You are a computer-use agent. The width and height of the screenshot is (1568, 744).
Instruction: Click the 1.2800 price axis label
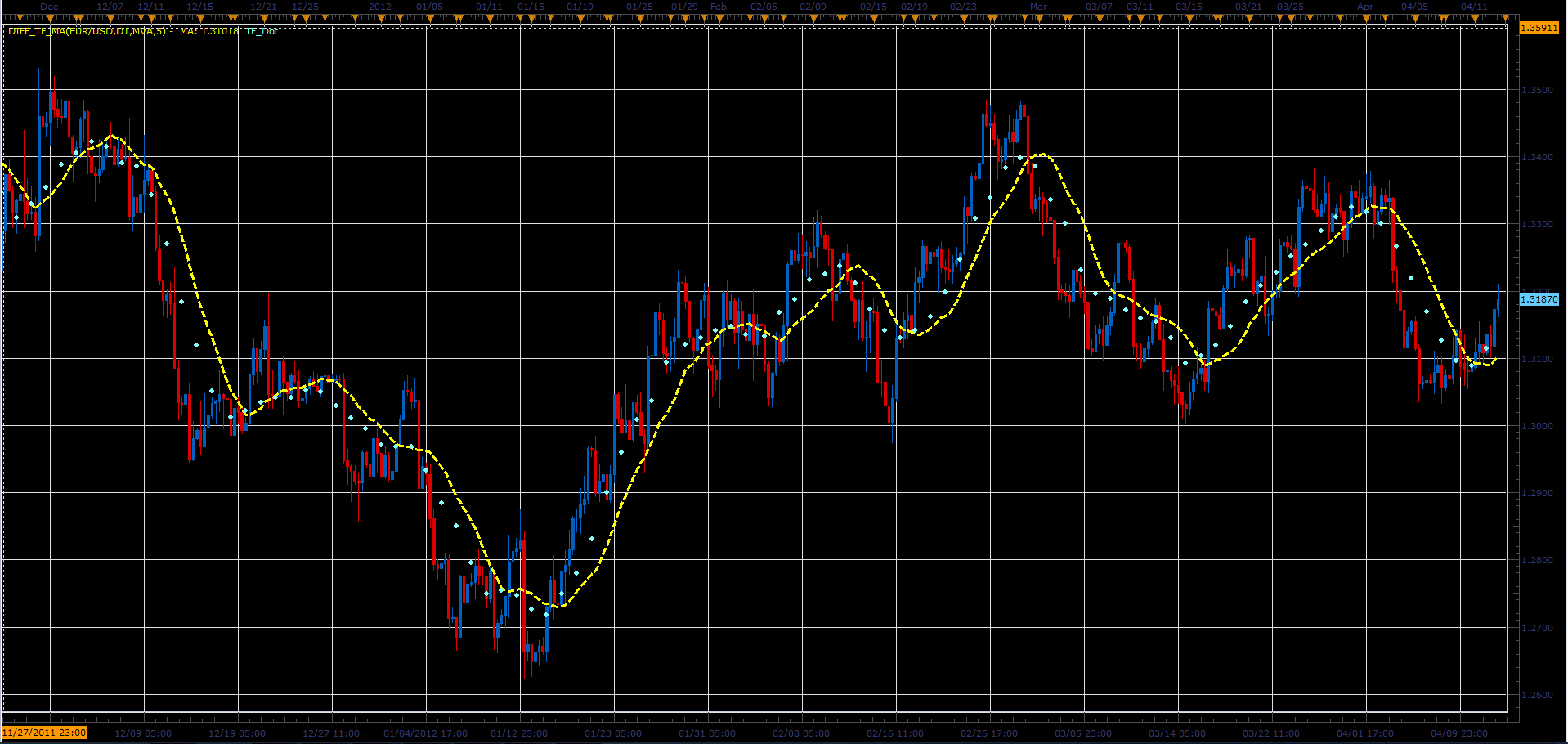[1537, 560]
